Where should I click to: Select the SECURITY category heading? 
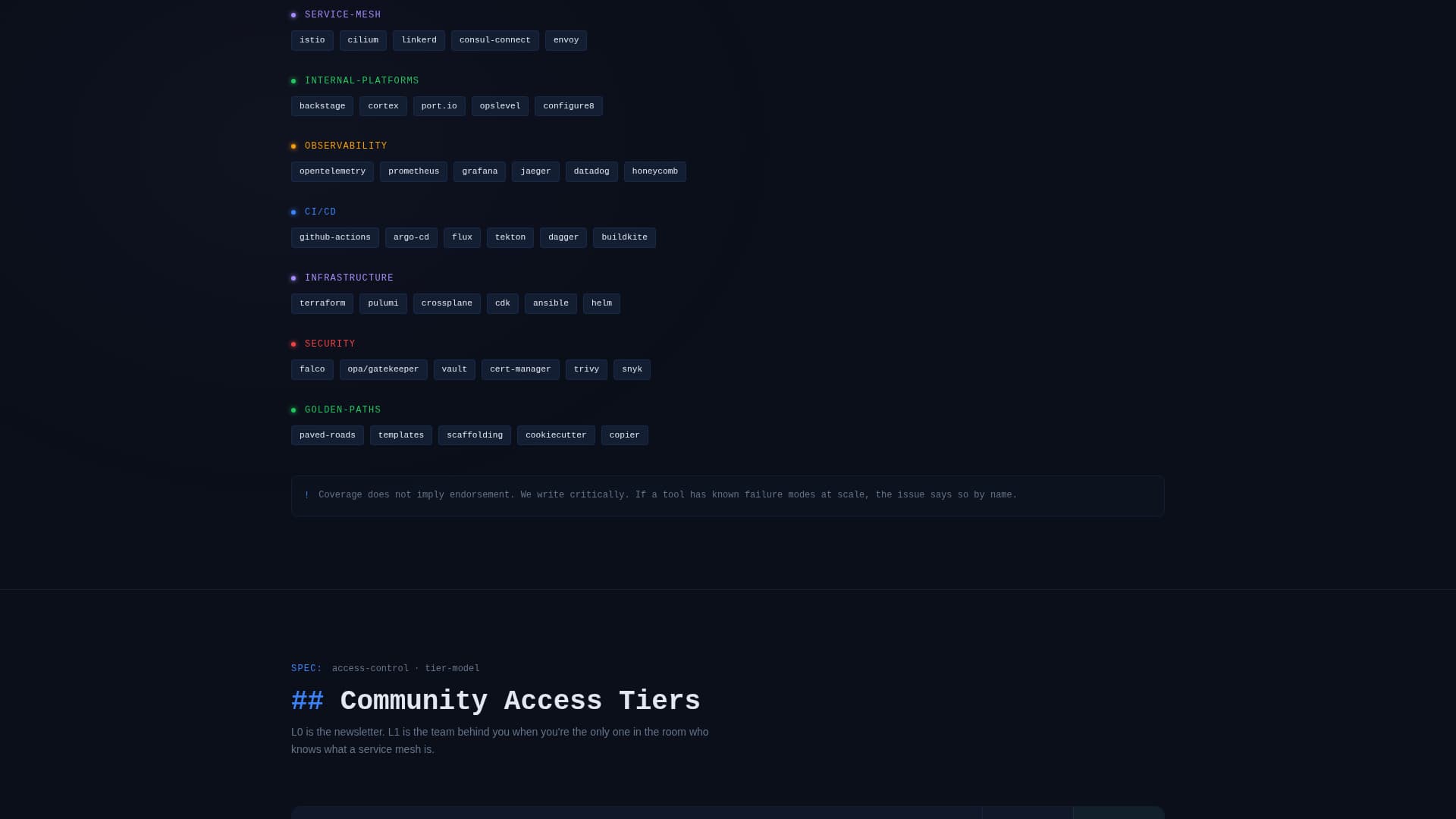tap(330, 344)
